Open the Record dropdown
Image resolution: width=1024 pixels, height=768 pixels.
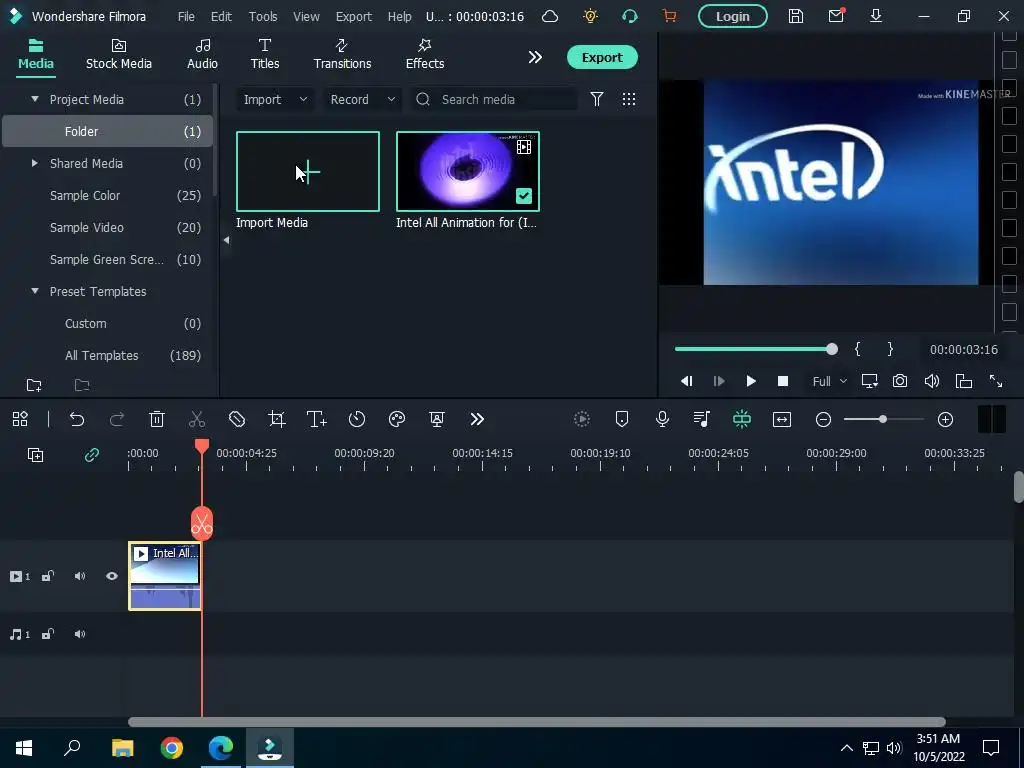coord(362,99)
